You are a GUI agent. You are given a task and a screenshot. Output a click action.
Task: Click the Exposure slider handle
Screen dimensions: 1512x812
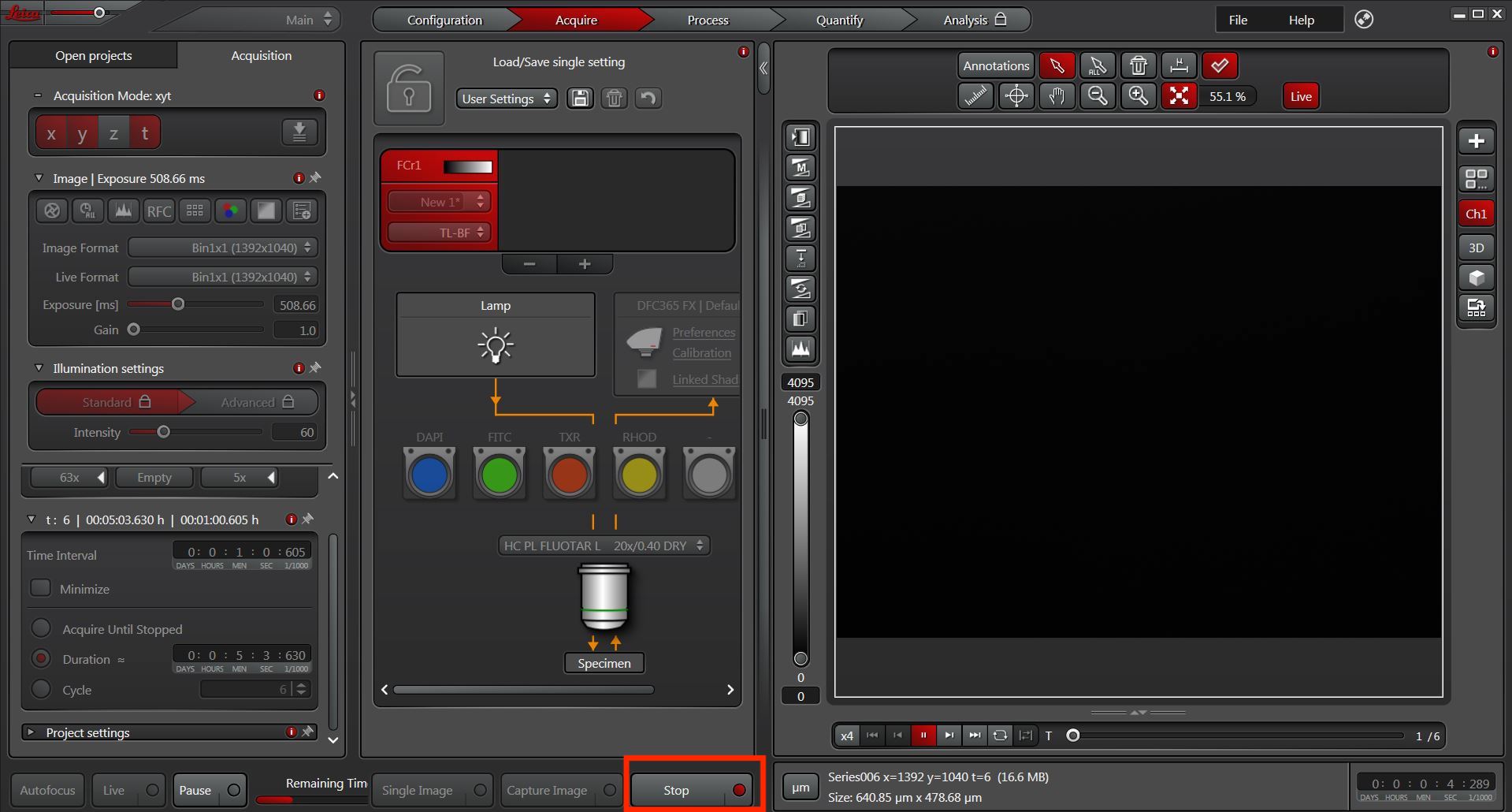coord(178,304)
